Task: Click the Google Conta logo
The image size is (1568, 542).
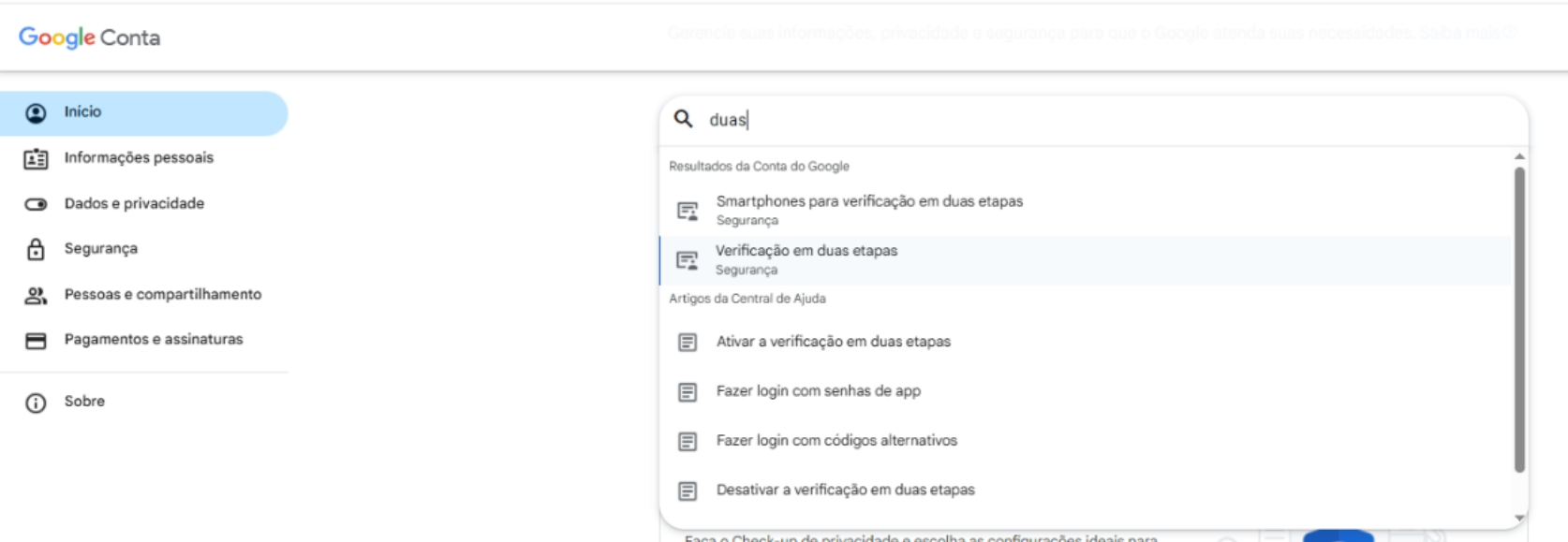Action: click(x=90, y=37)
